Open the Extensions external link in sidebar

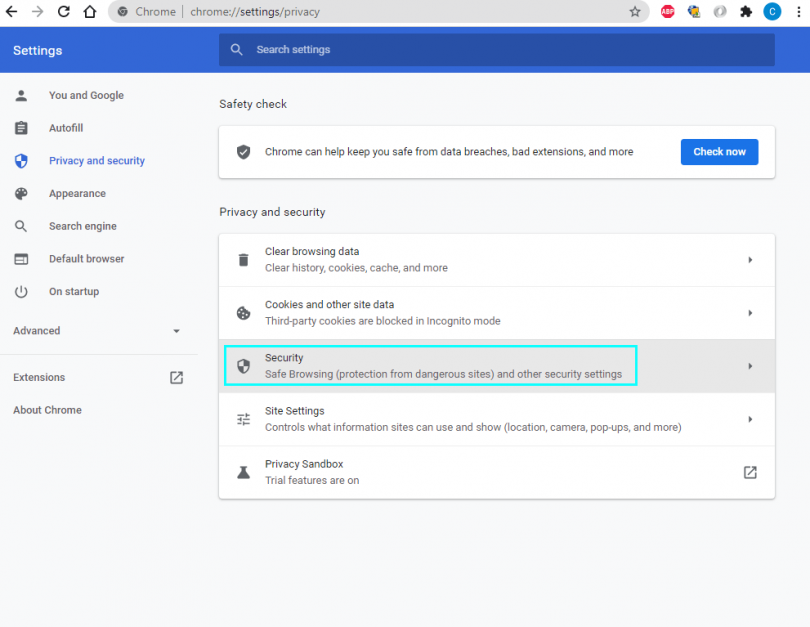[176, 378]
